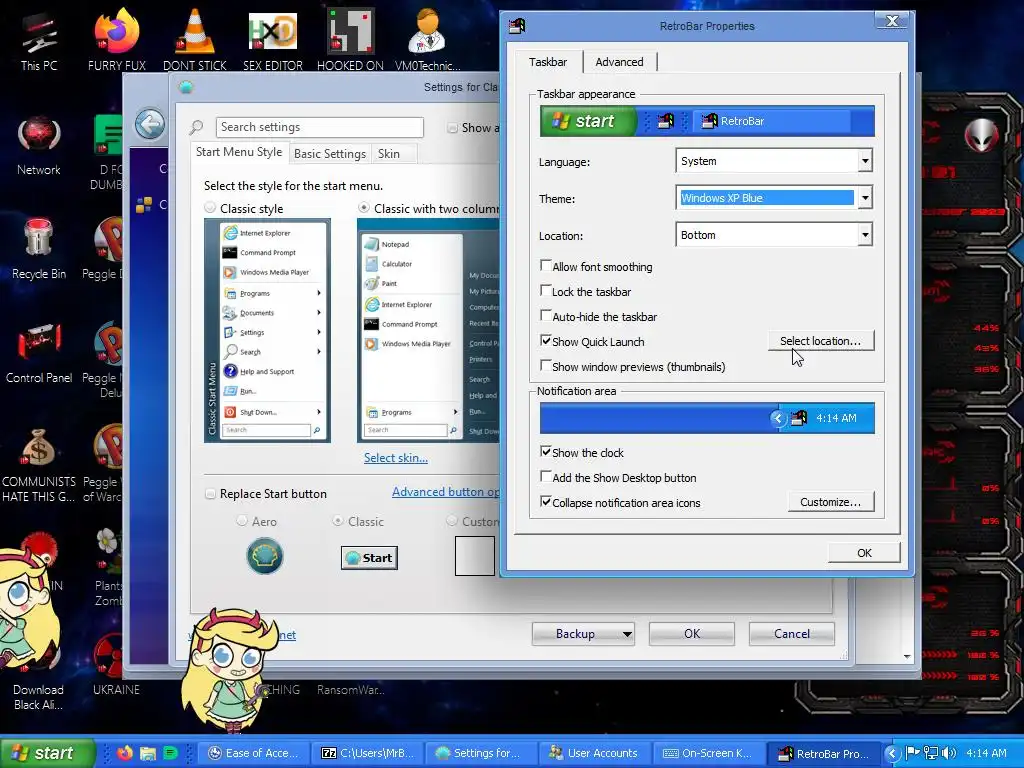1024x768 pixels.
Task: Check Replace Start button
Action: (210, 494)
